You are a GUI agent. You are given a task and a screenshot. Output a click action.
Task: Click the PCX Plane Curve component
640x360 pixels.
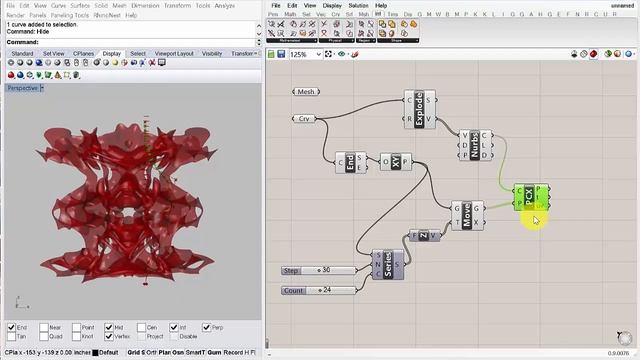coord(529,197)
